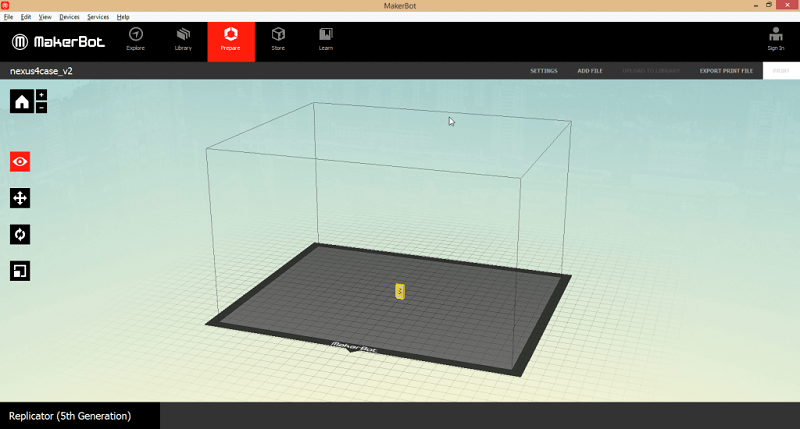Select the Look eye tool
Screen dimensions: 800x429
pos(20,162)
